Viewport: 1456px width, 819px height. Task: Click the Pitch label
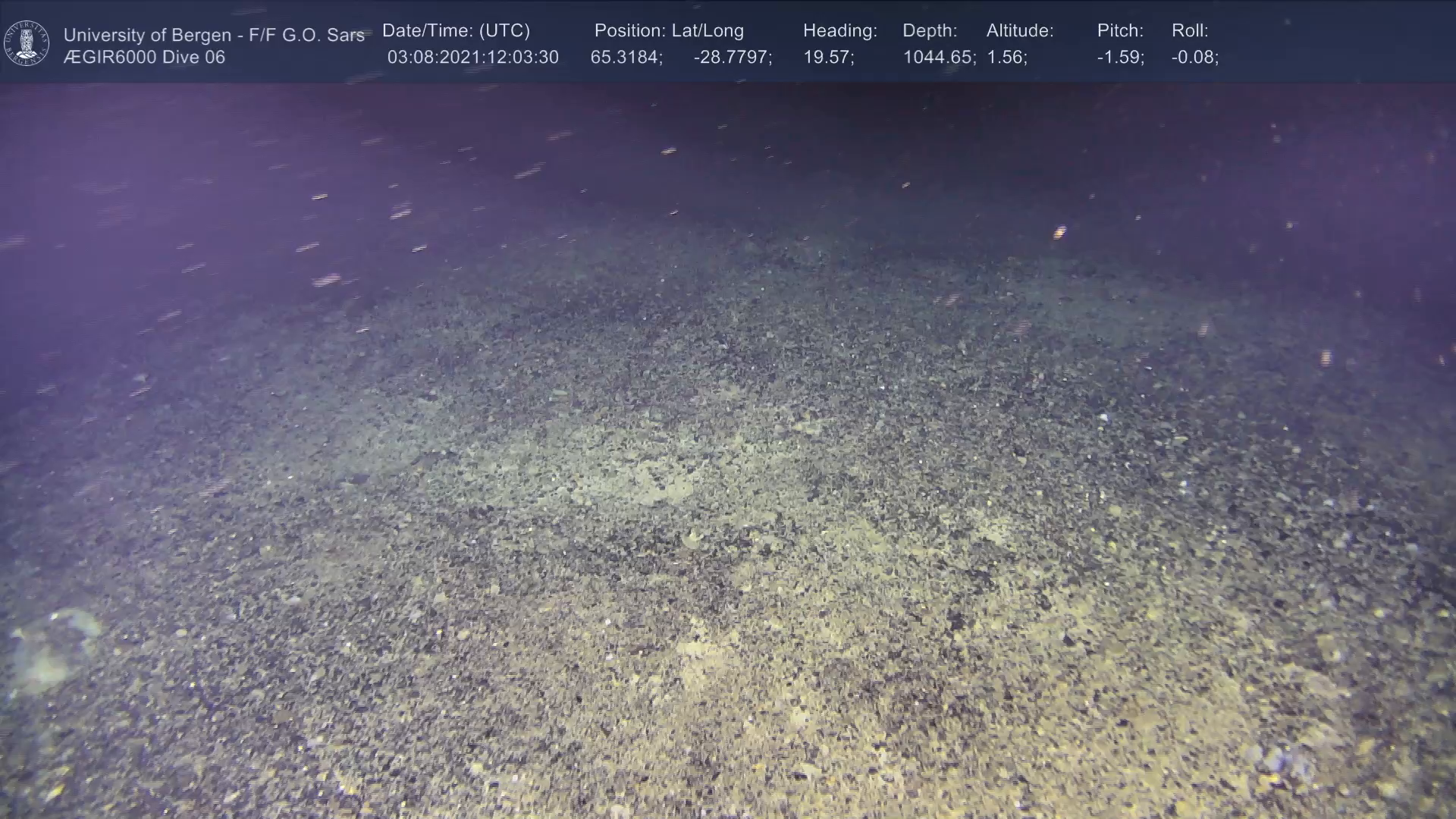click(1120, 31)
